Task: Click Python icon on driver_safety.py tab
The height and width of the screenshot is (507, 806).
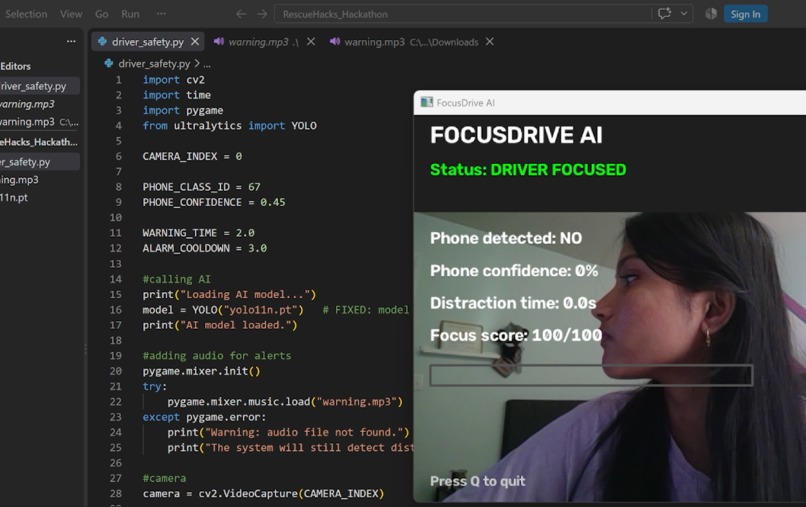Action: click(x=102, y=42)
